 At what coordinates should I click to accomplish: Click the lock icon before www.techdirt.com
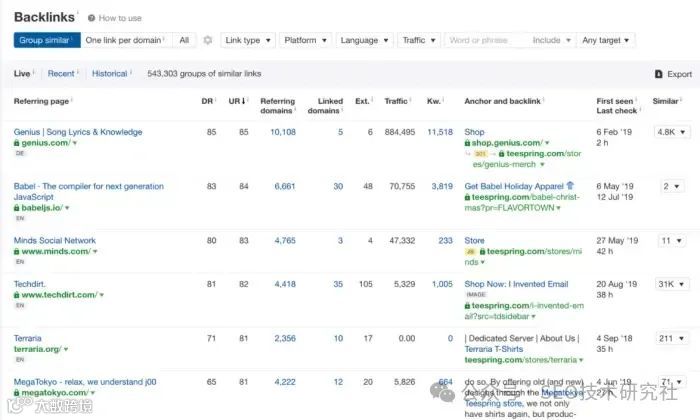click(17, 295)
